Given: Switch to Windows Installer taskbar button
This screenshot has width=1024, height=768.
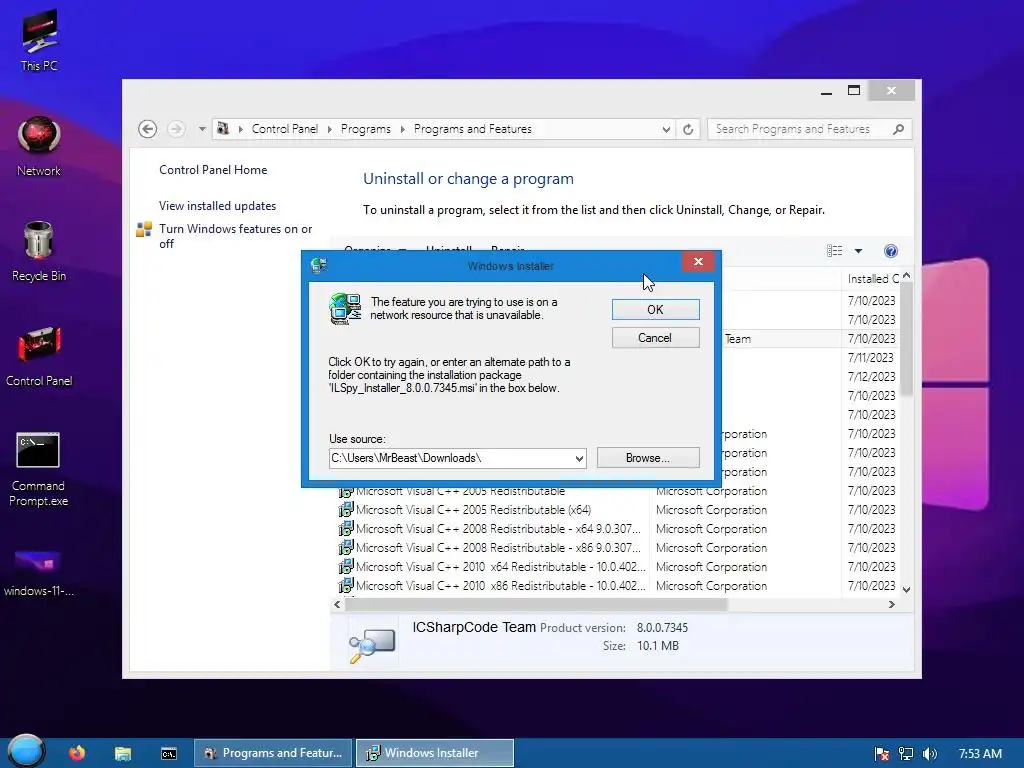Looking at the screenshot, I should [435, 753].
